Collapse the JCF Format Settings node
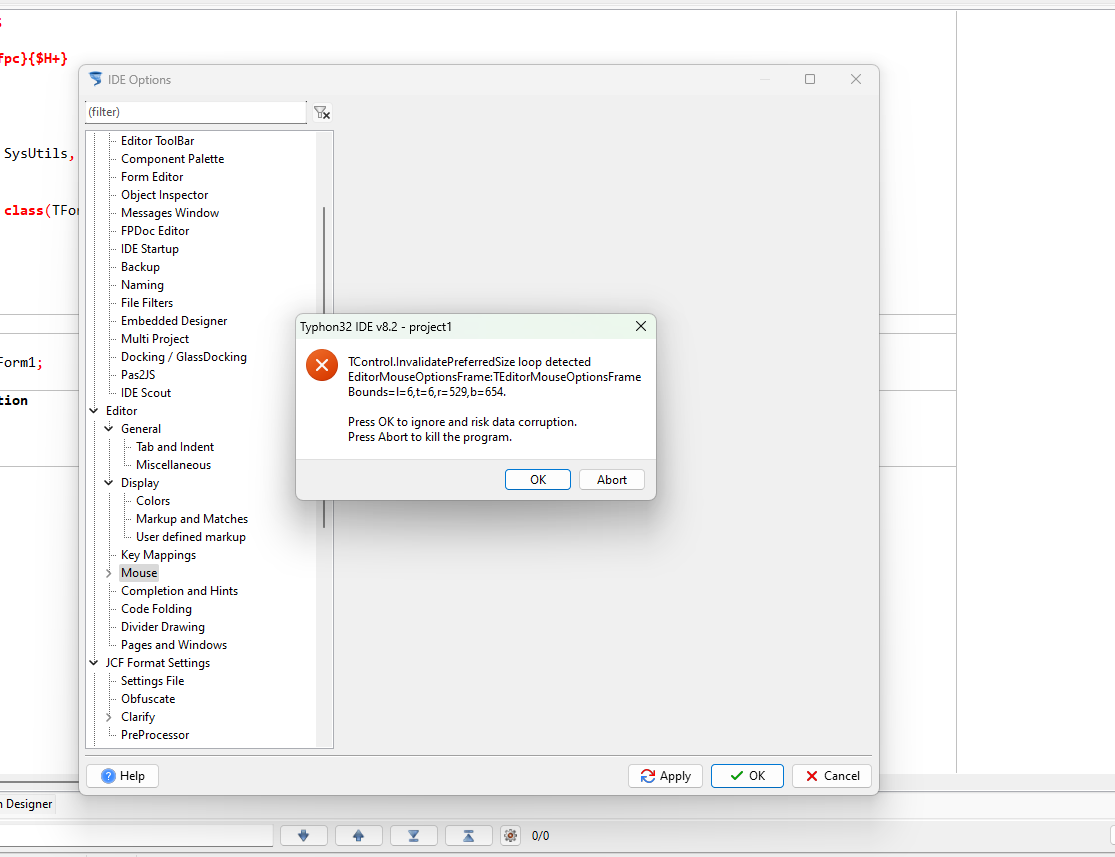This screenshot has width=1115, height=857. pyautogui.click(x=94, y=662)
